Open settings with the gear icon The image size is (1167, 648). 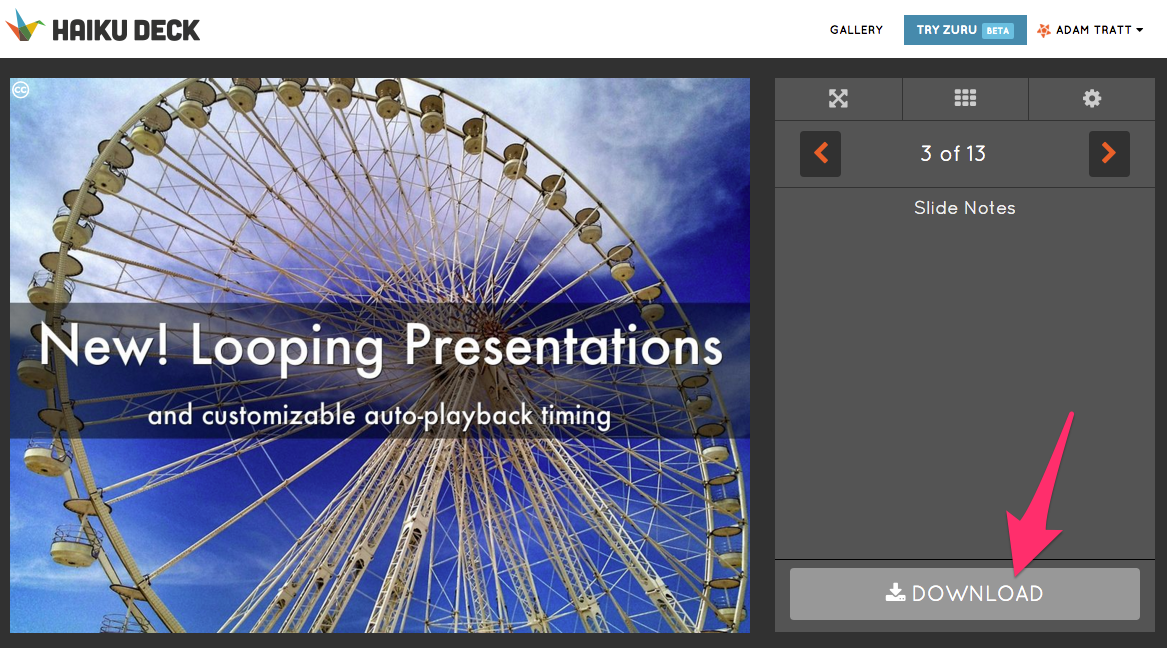pyautogui.click(x=1092, y=98)
